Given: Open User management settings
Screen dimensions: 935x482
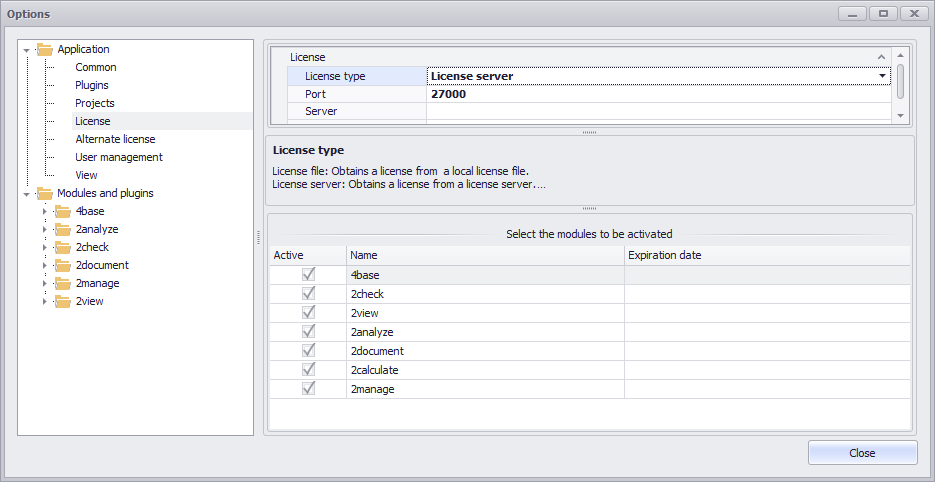Looking at the screenshot, I should point(119,157).
